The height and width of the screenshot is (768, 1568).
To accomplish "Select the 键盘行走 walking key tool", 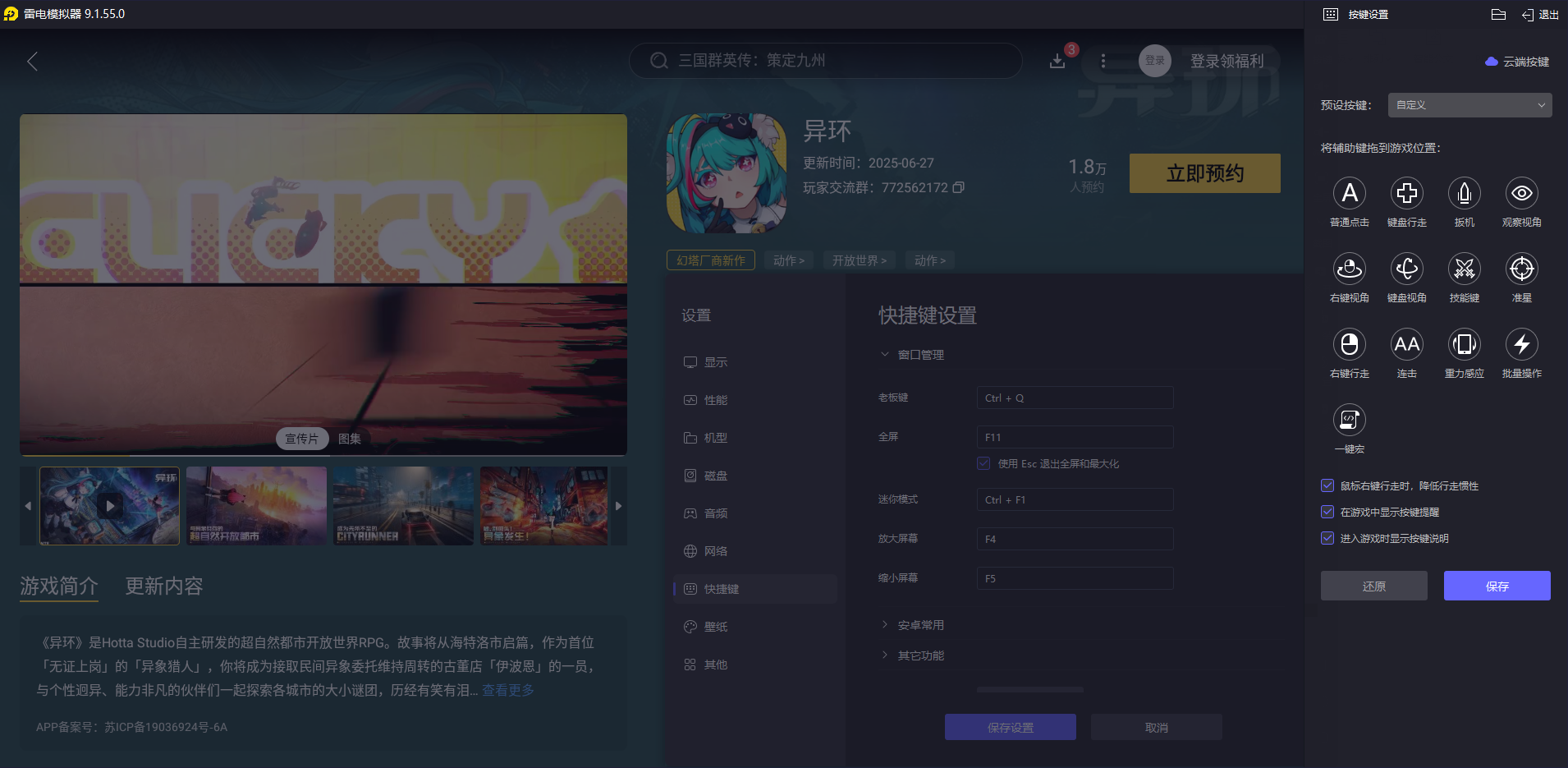I will tap(1407, 194).
